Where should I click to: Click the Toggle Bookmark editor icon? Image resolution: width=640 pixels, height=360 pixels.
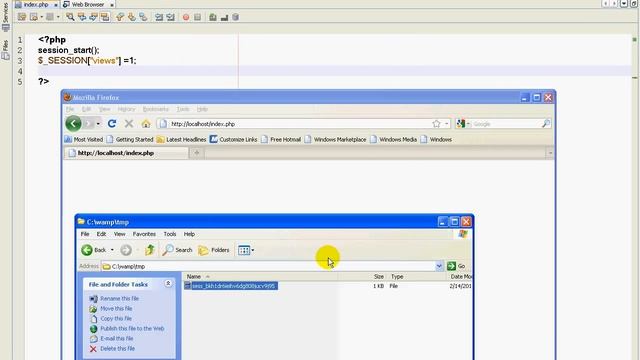click(x=143, y=17)
